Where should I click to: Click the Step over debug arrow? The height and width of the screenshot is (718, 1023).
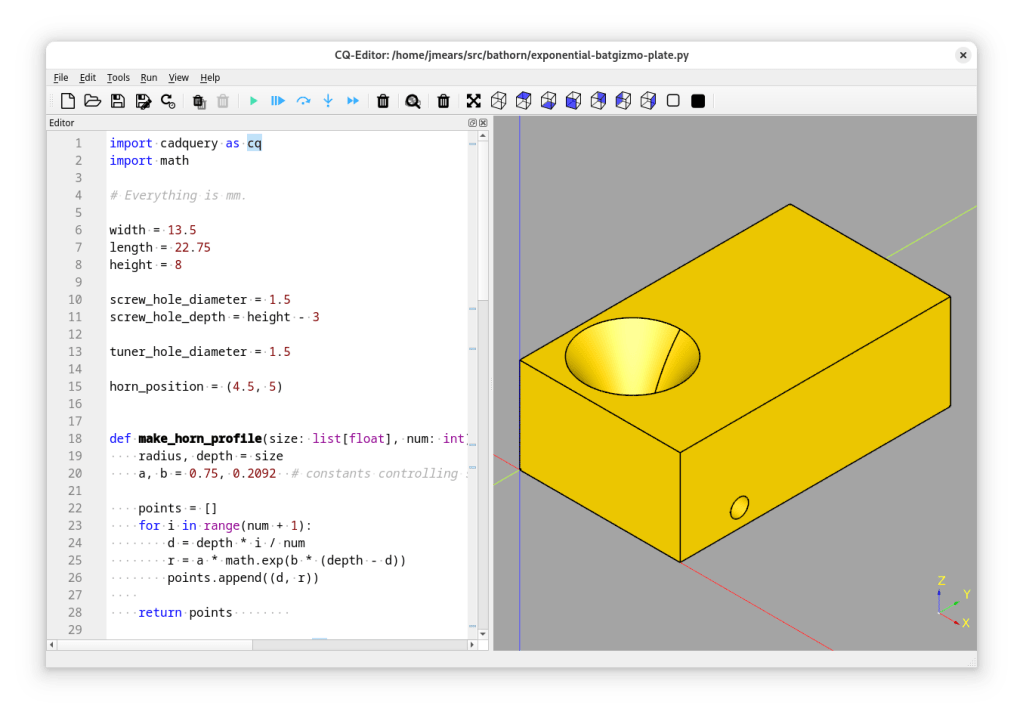(303, 101)
